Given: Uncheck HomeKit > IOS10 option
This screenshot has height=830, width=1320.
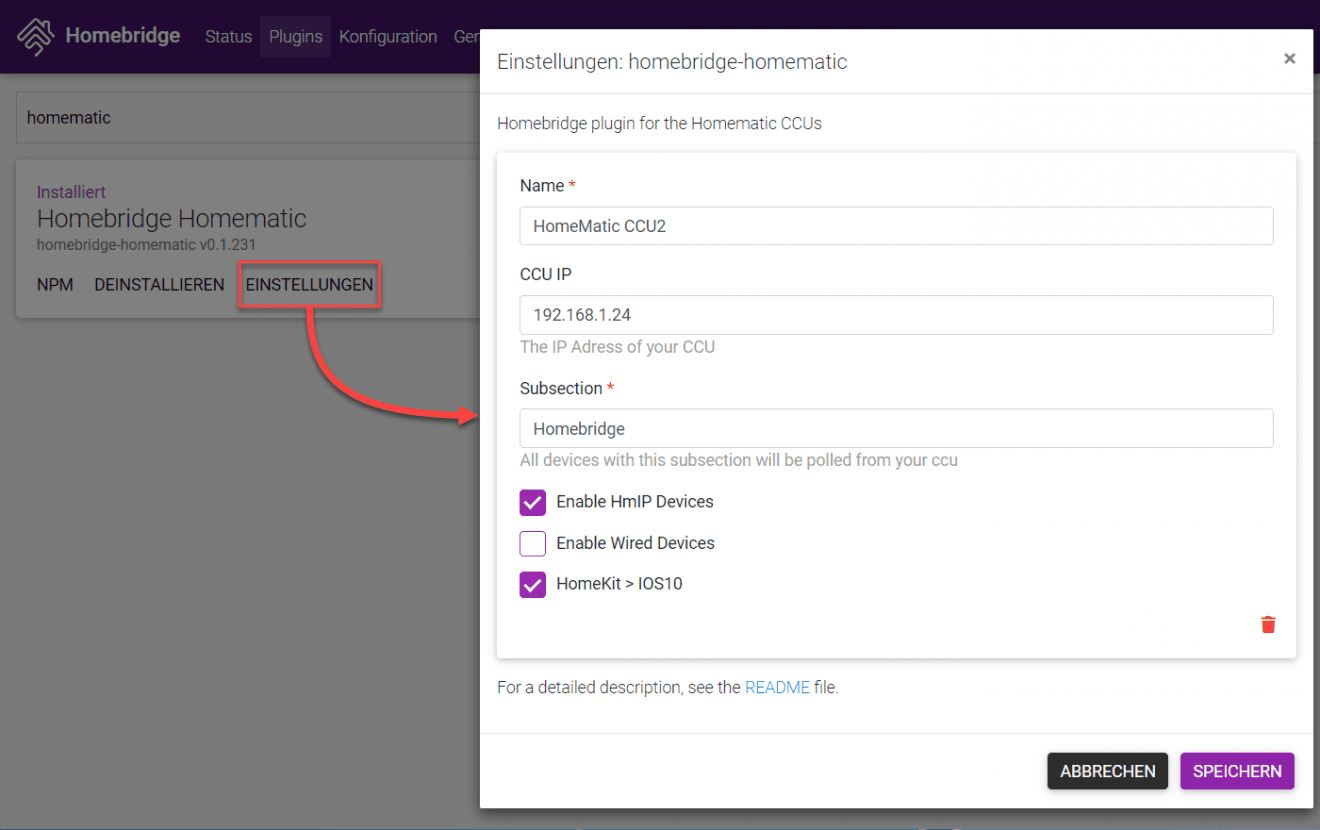Looking at the screenshot, I should click(533, 584).
